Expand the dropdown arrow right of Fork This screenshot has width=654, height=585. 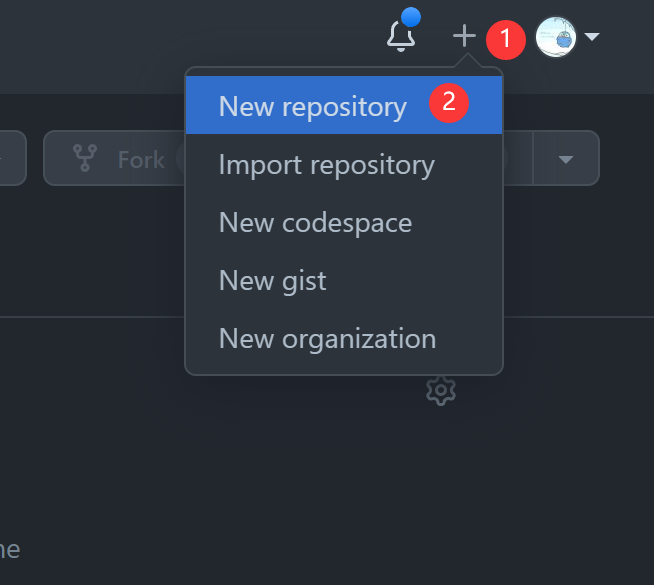[x=566, y=159]
